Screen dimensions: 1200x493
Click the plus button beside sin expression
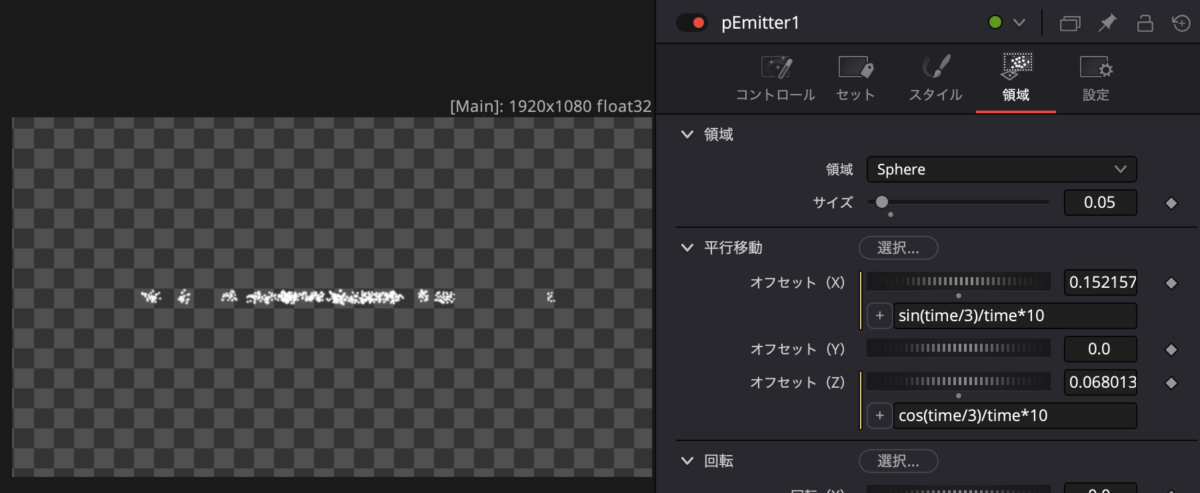click(879, 316)
